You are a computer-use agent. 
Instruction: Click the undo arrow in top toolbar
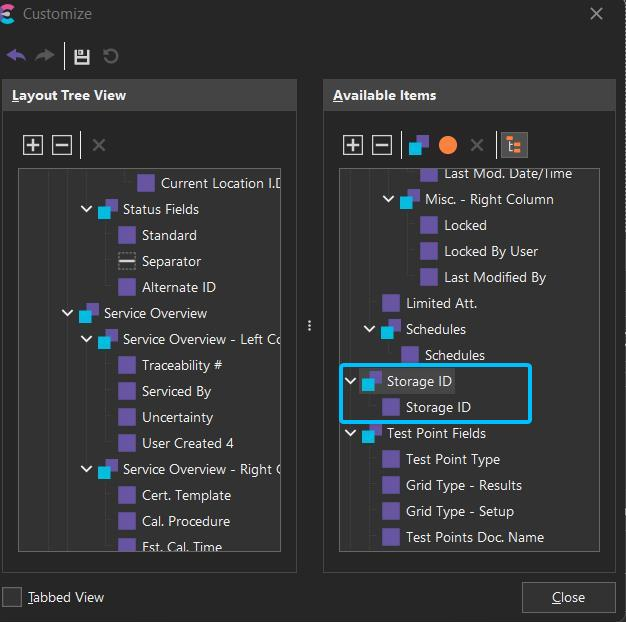point(16,56)
